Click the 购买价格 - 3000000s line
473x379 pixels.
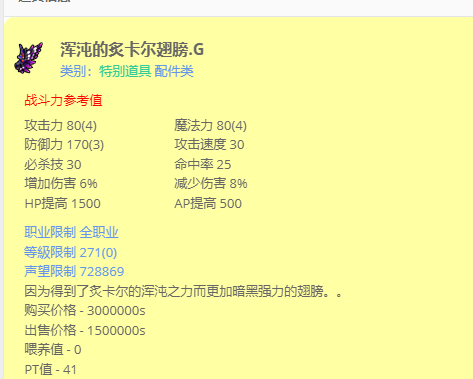[85, 311]
